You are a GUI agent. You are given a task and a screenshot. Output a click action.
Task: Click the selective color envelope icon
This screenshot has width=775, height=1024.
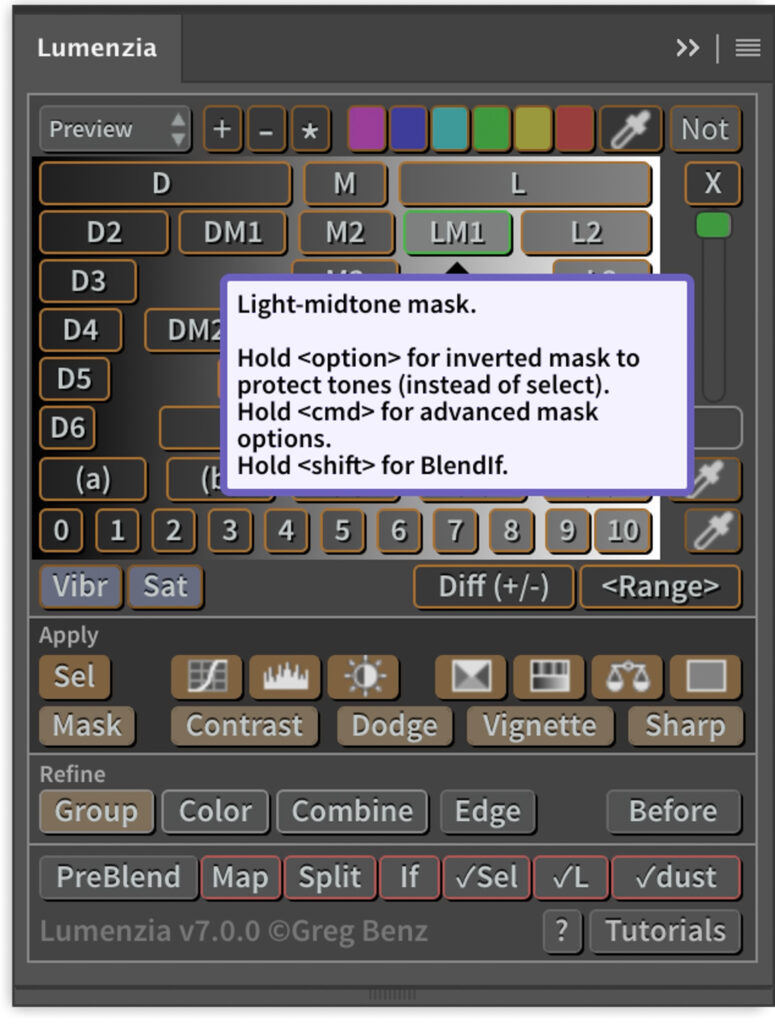pyautogui.click(x=471, y=677)
